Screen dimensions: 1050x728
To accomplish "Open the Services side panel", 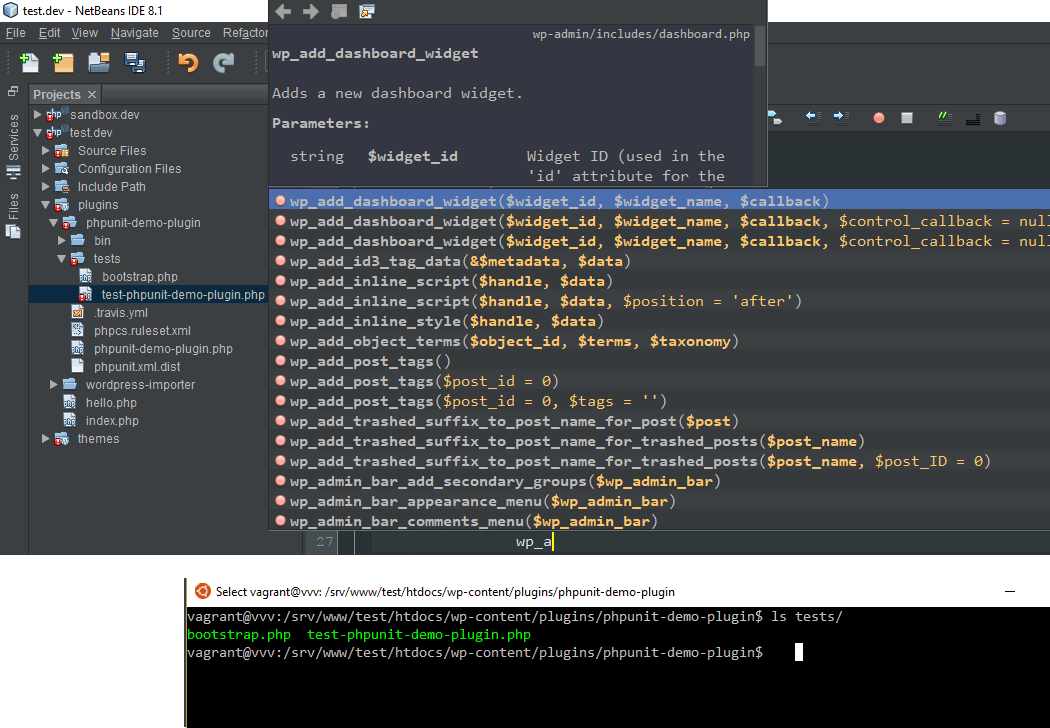I will (x=13, y=145).
